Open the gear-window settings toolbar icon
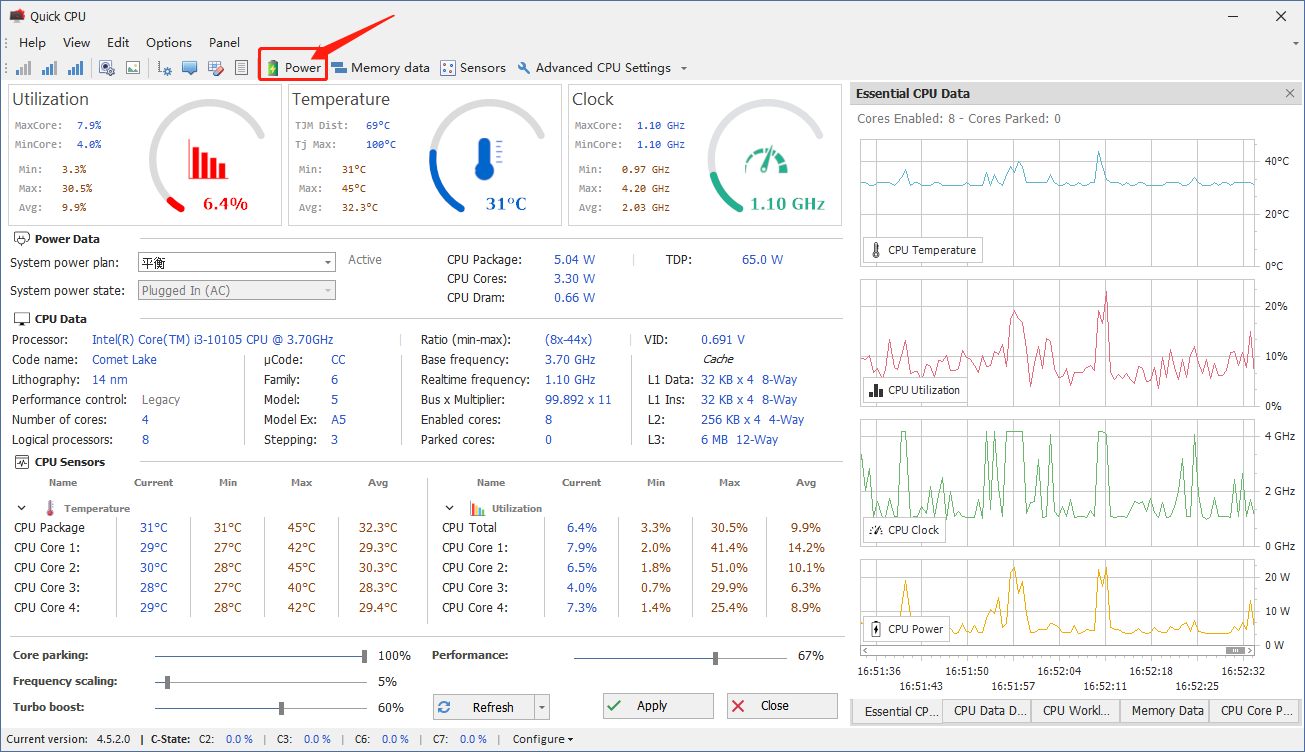This screenshot has width=1305, height=752. pyautogui.click(x=107, y=68)
